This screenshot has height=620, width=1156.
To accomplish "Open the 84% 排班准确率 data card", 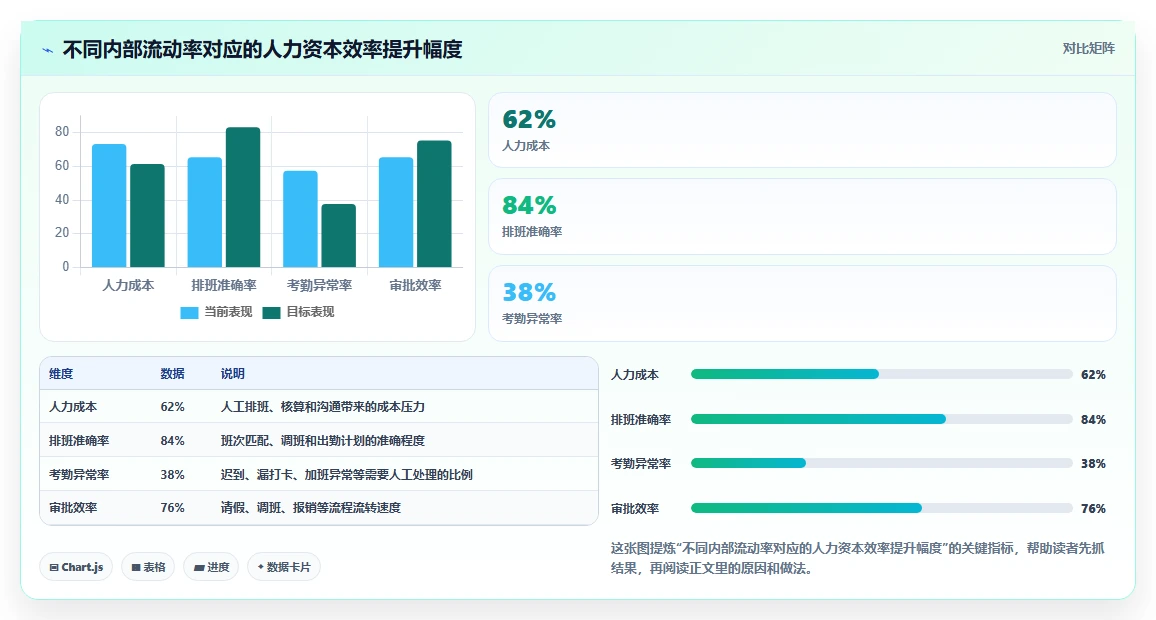I will pyautogui.click(x=802, y=217).
